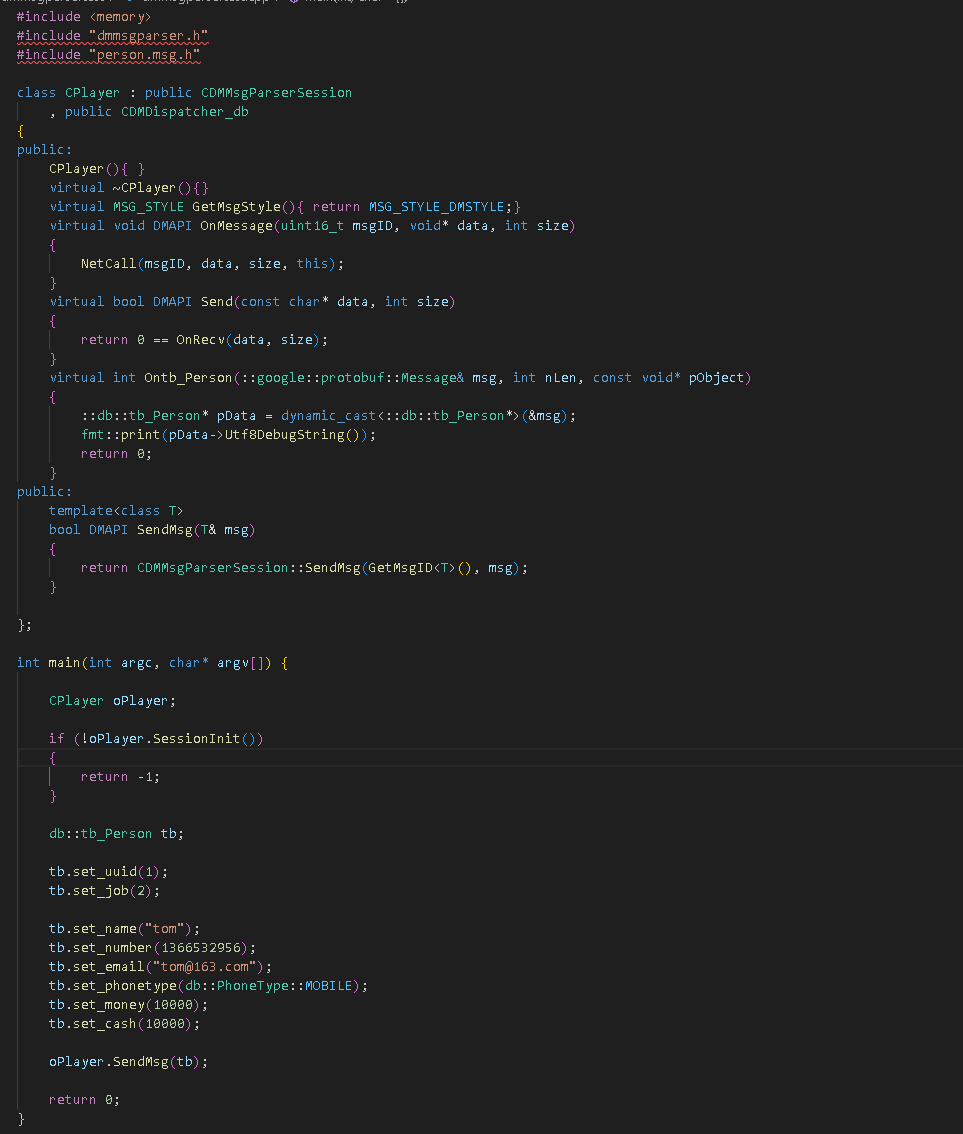Click the tb.set_job(2); line
The image size is (963, 1134).
(104, 890)
